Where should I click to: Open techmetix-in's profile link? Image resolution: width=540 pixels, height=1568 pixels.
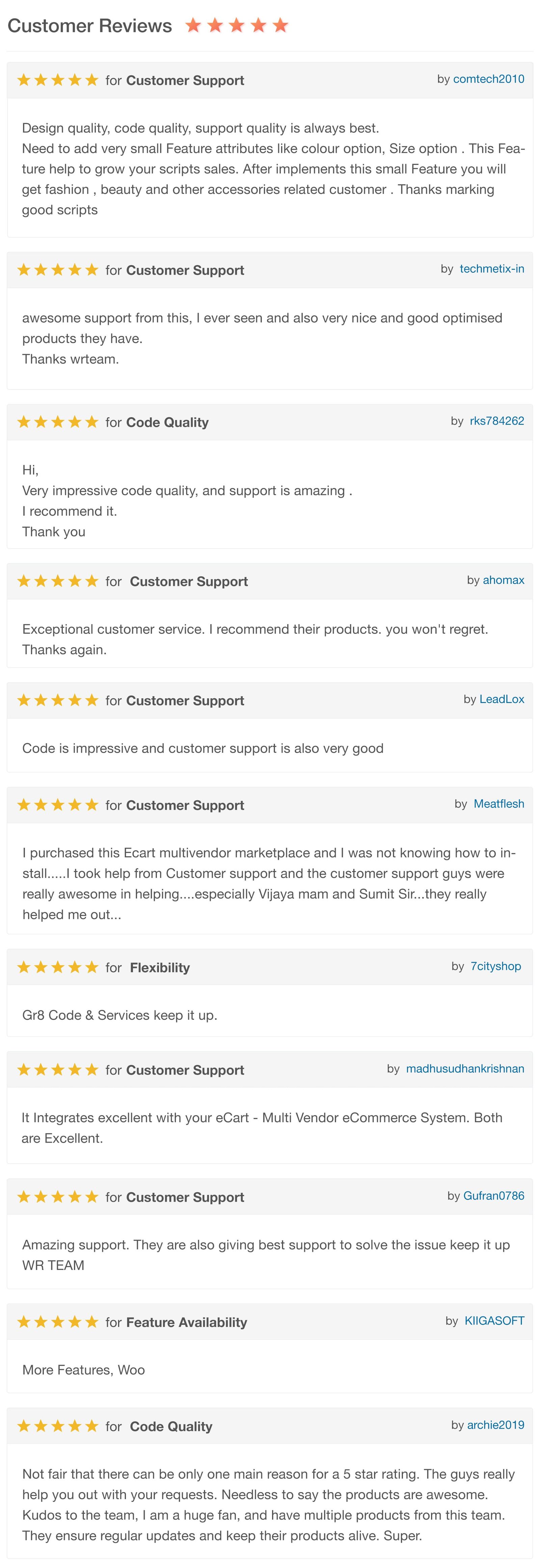[x=491, y=269]
